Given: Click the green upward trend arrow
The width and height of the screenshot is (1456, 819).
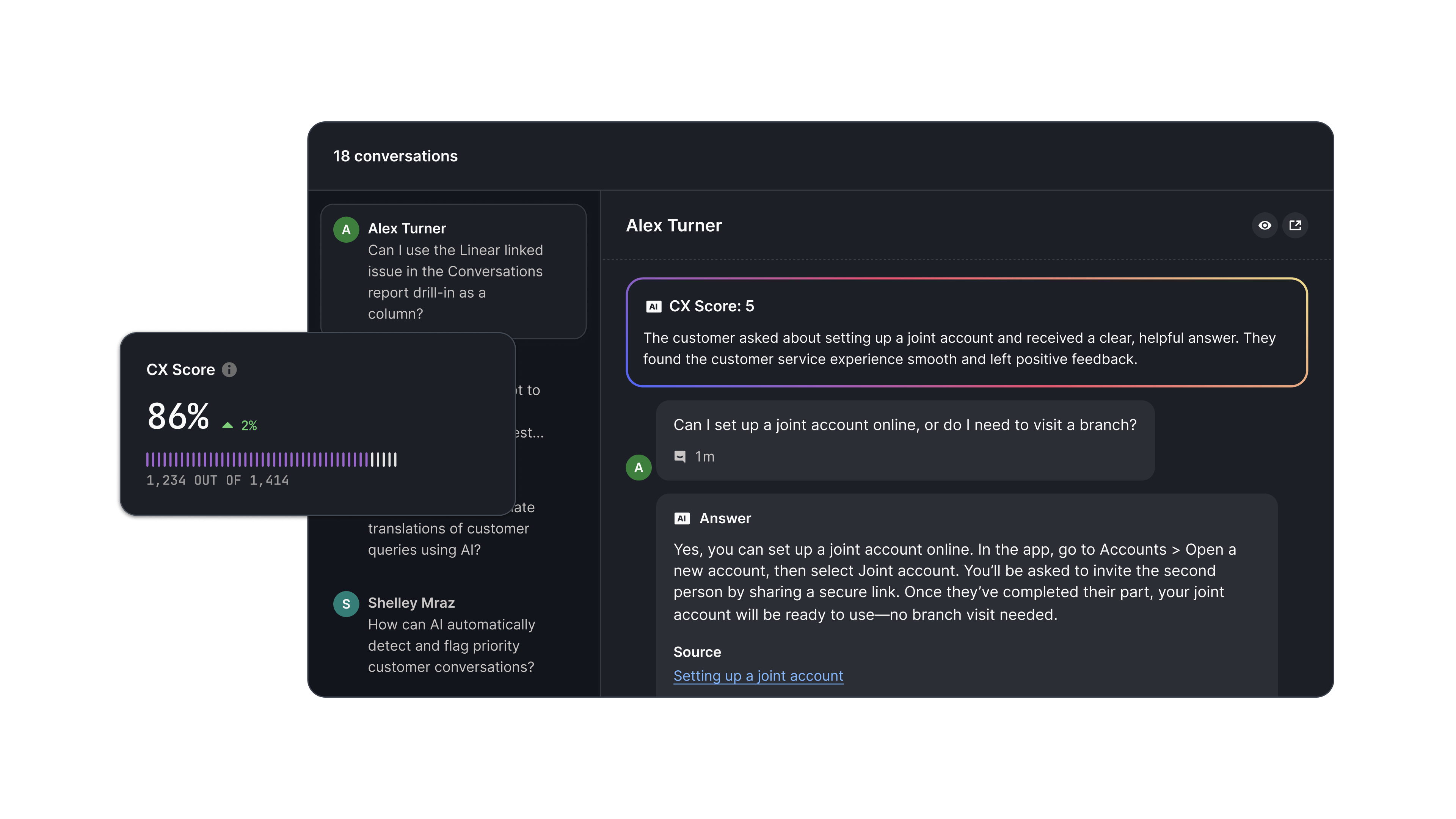Looking at the screenshot, I should point(227,425).
